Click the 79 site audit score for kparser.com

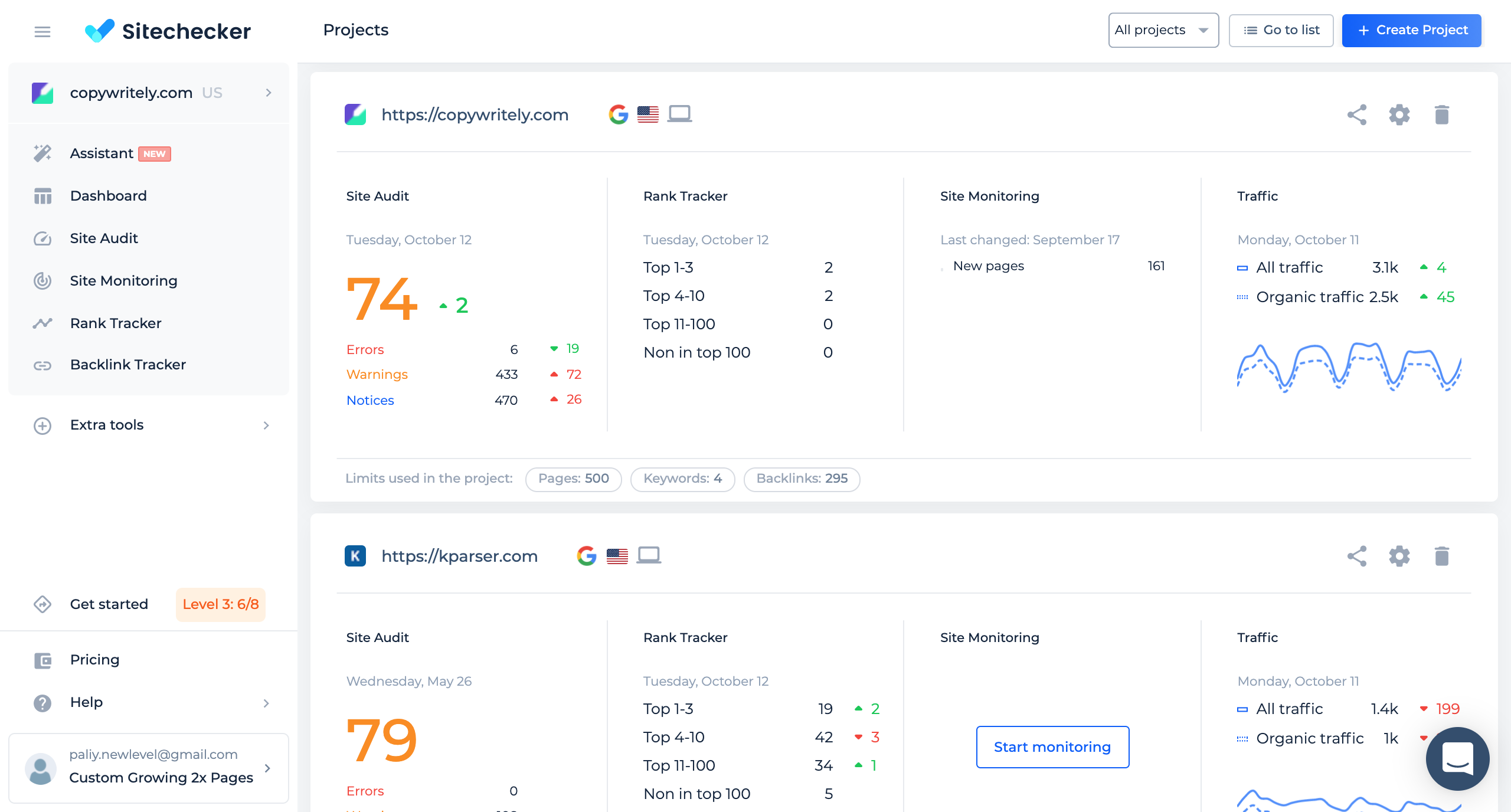(x=381, y=740)
